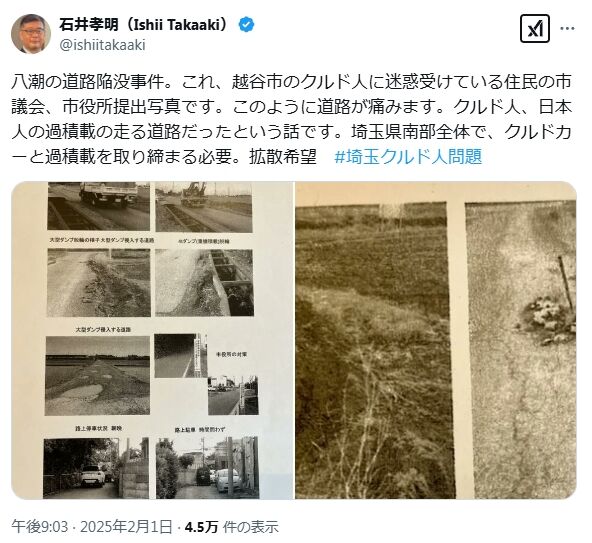Click the tweet body text paragraph
The height and width of the screenshot is (543, 592).
[x=291, y=119]
